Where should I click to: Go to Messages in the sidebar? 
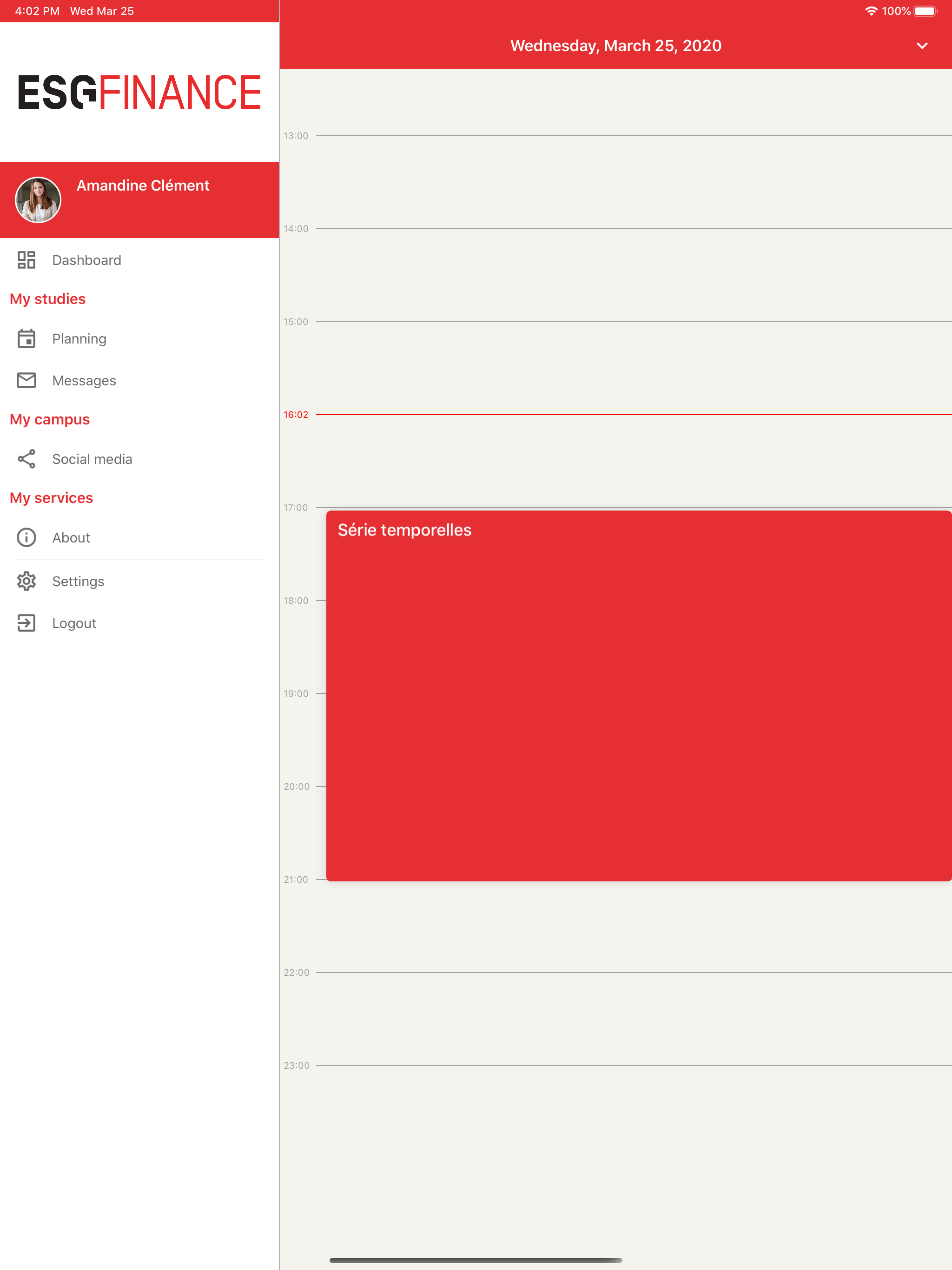(139, 381)
